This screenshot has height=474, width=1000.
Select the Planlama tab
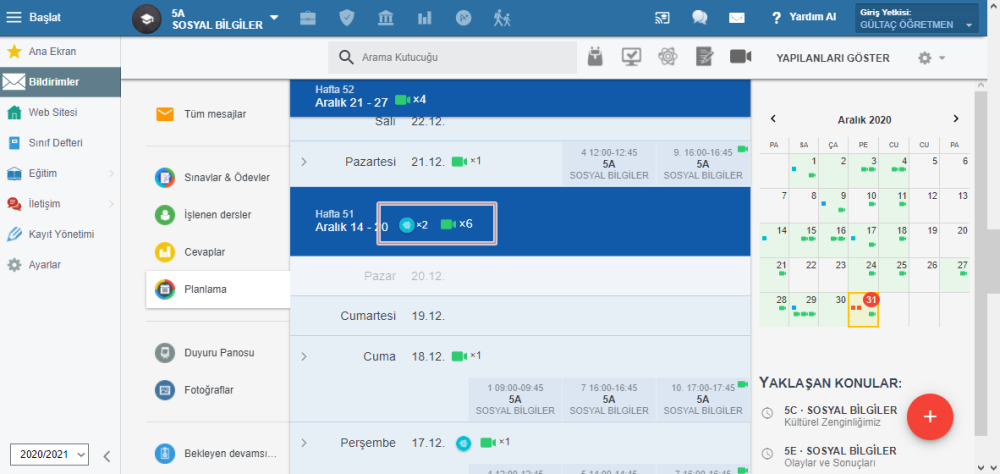pyautogui.click(x=218, y=290)
